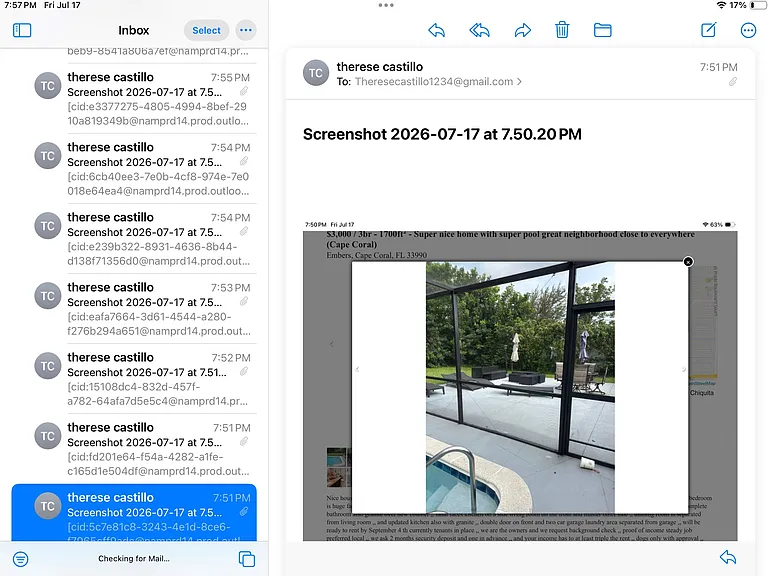768x576 pixels.
Task: Click the 7:51 PM timestamp in message header
Action: (719, 67)
